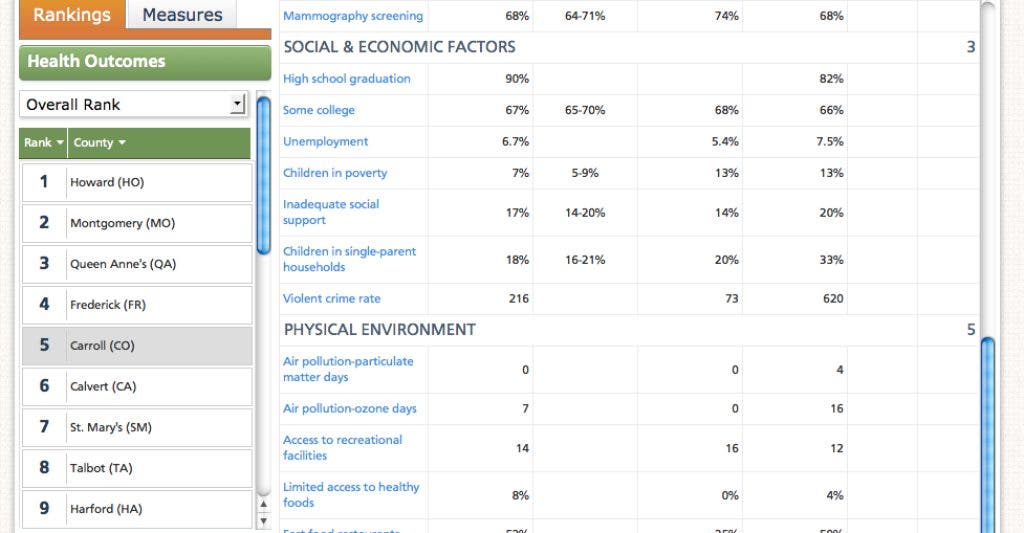Select Montgomery (MO) county row
The height and width of the screenshot is (533, 1024).
(137, 223)
